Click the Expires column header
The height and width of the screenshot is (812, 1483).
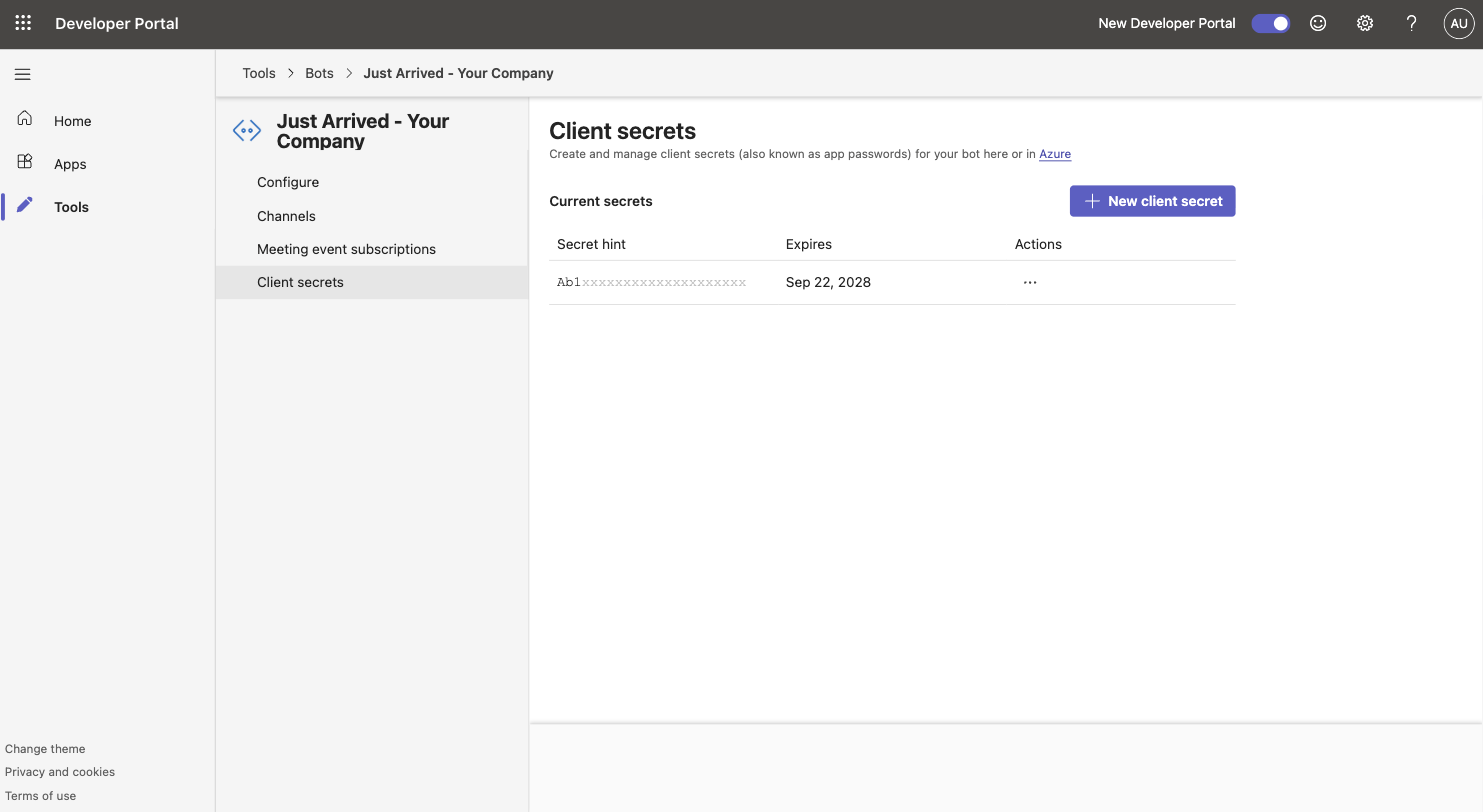pyautogui.click(x=809, y=244)
